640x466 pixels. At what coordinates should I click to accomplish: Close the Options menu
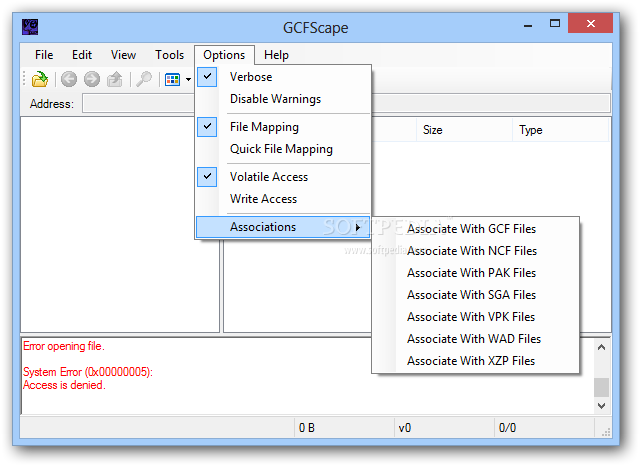(x=224, y=55)
